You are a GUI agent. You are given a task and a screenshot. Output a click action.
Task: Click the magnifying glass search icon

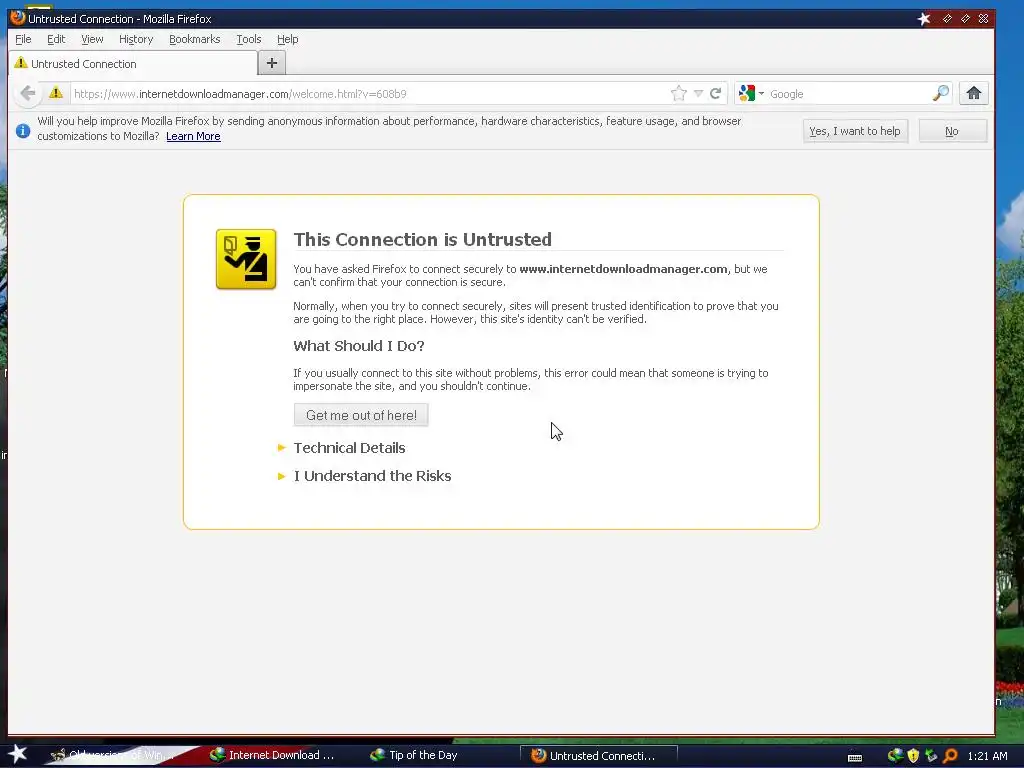pos(940,93)
